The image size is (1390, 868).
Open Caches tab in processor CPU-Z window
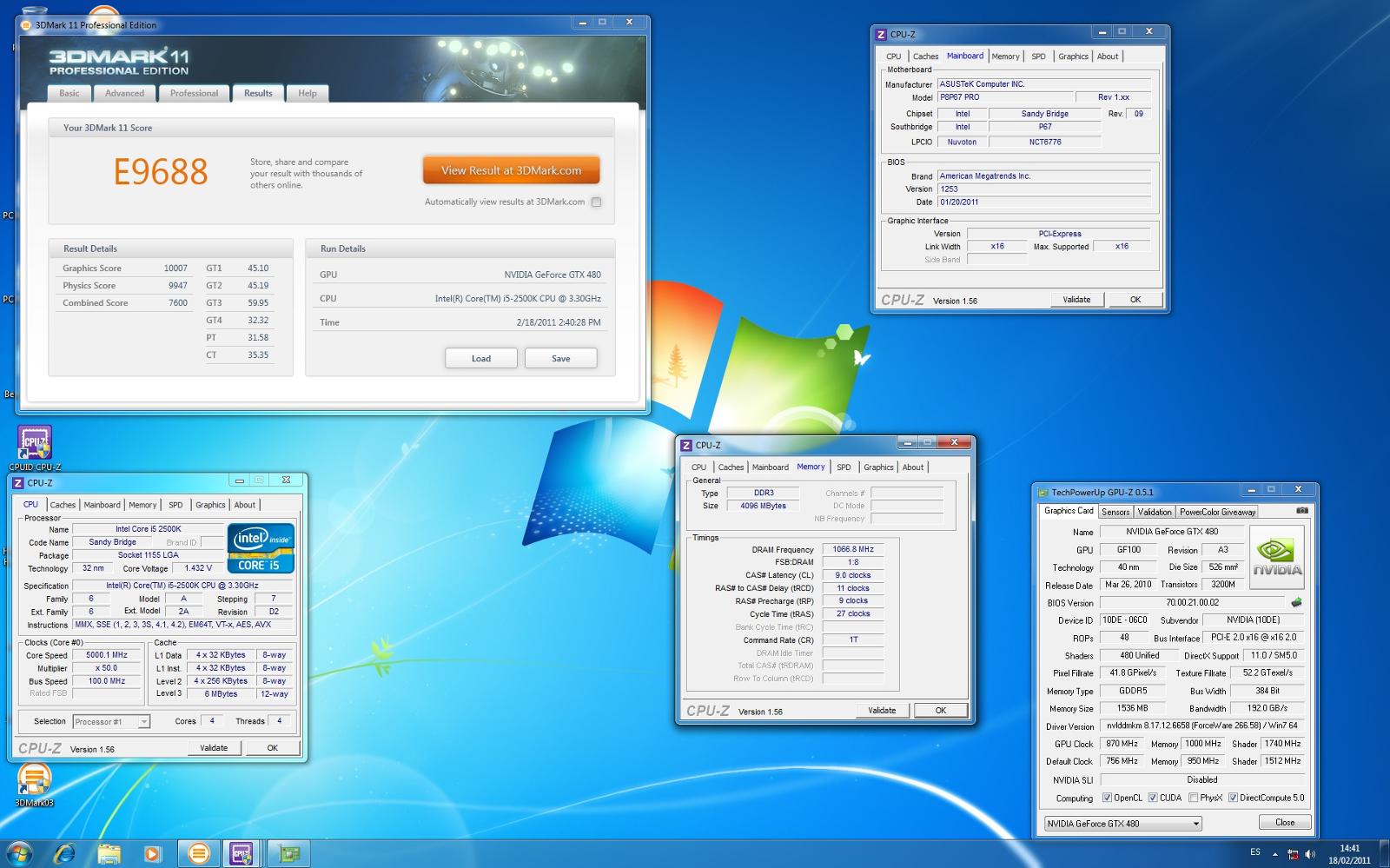63,505
